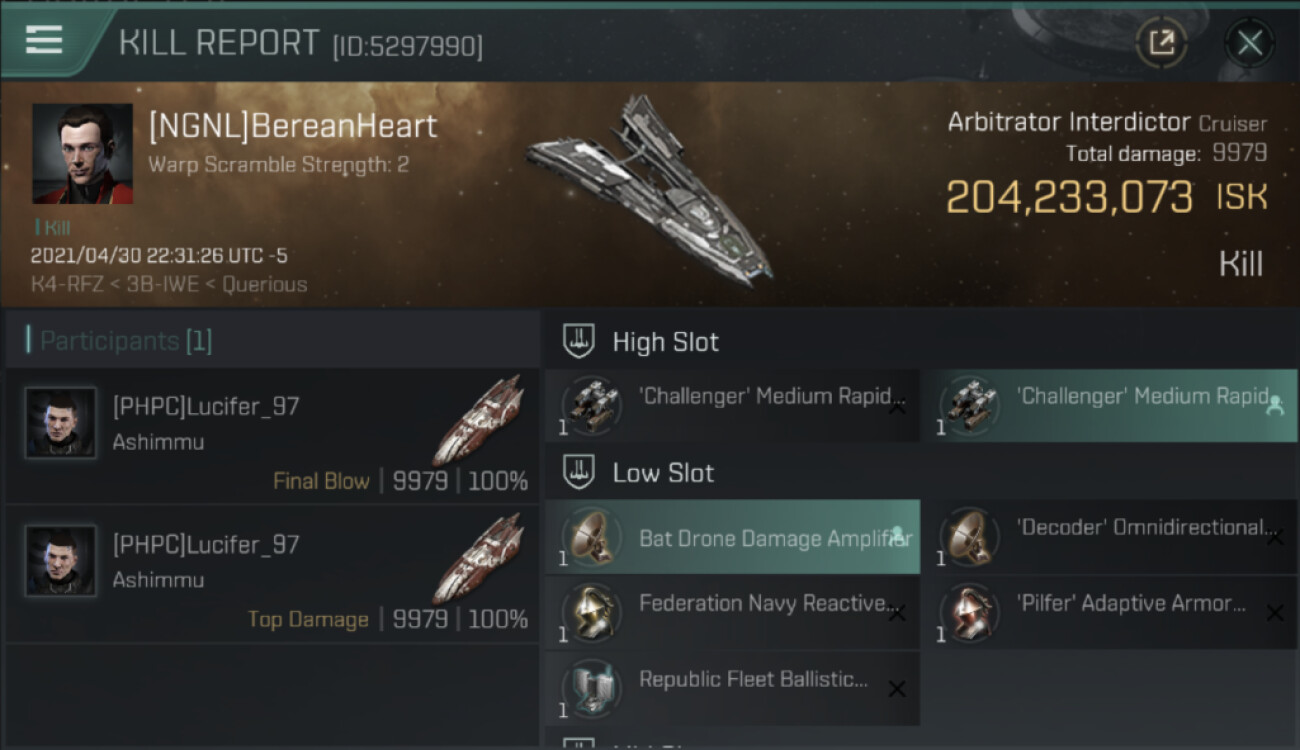The height and width of the screenshot is (750, 1300).
Task: View the Arbitrator Interdictor ship image
Action: point(650,190)
